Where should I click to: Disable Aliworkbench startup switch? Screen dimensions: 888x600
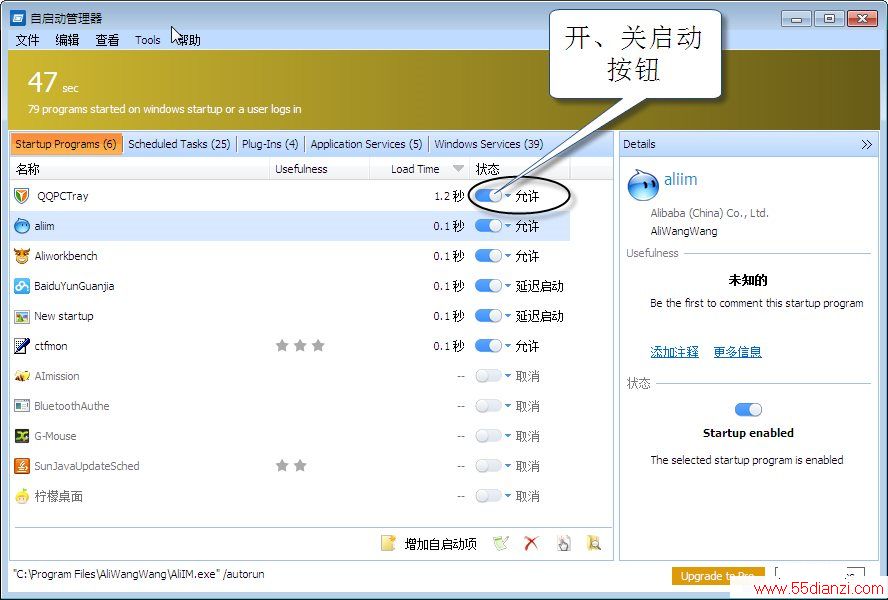(x=488, y=256)
